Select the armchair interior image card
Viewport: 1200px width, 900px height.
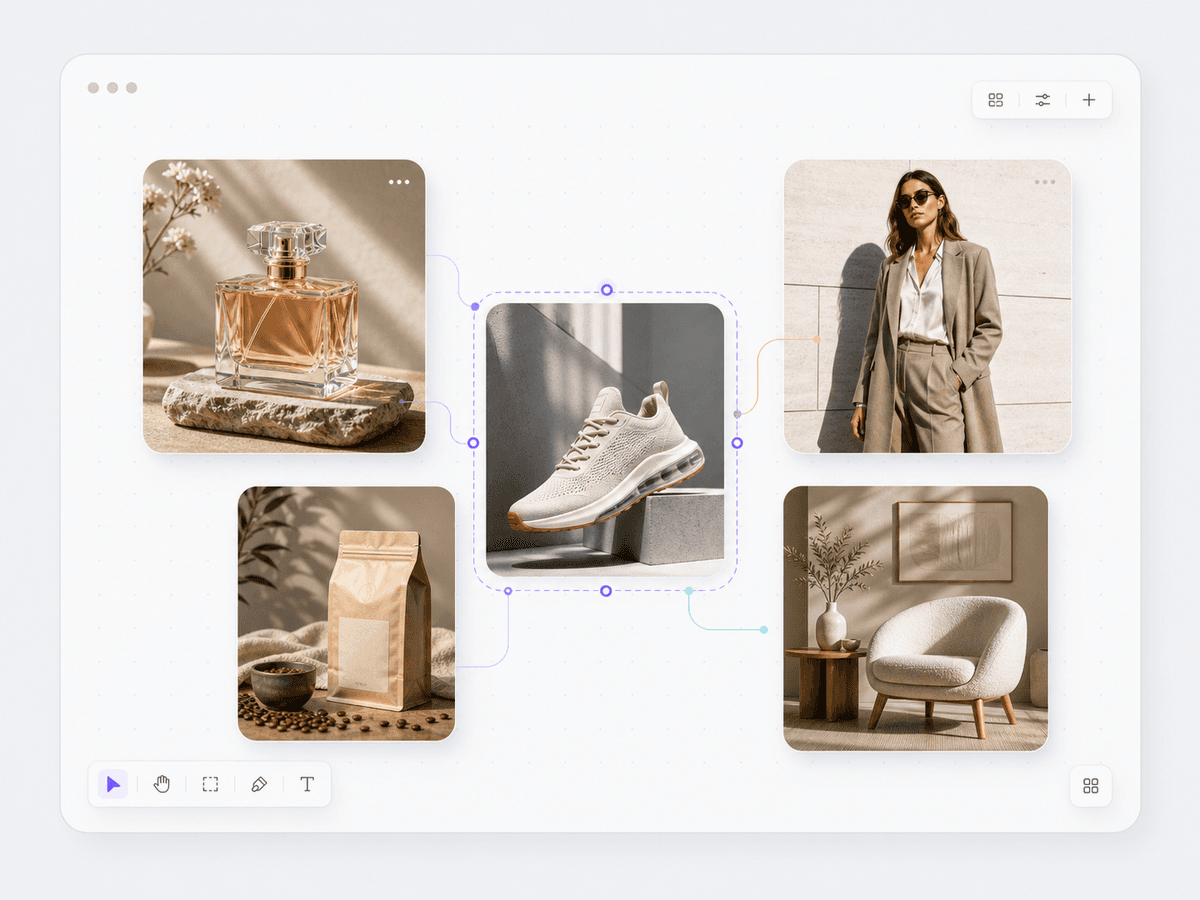click(x=916, y=618)
